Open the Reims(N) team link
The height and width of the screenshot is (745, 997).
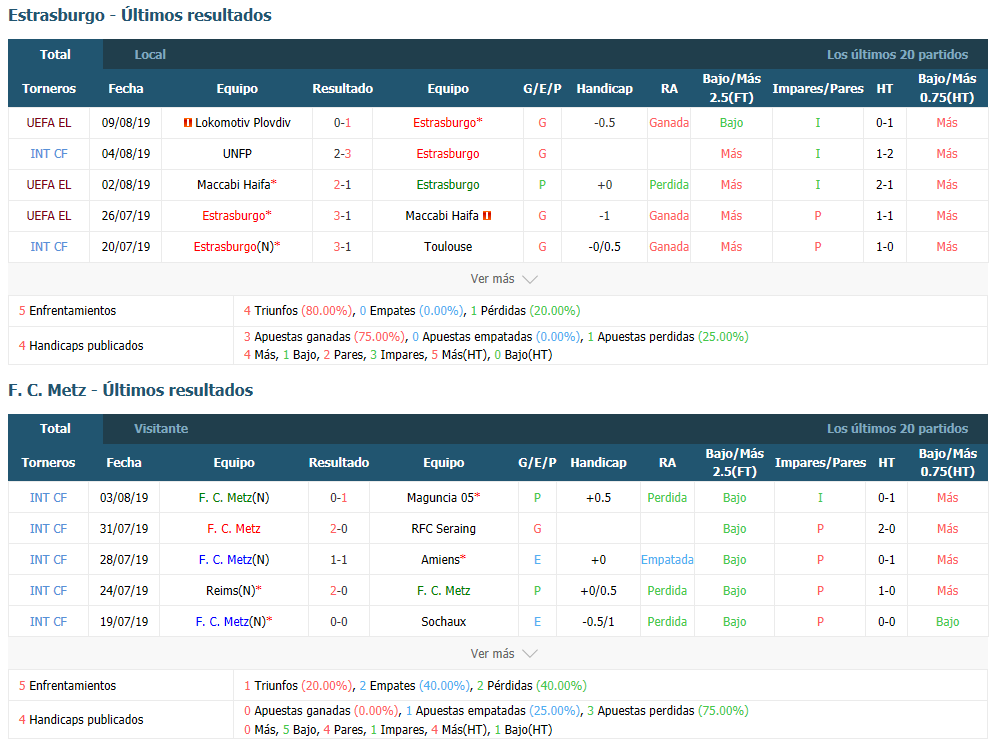point(231,591)
